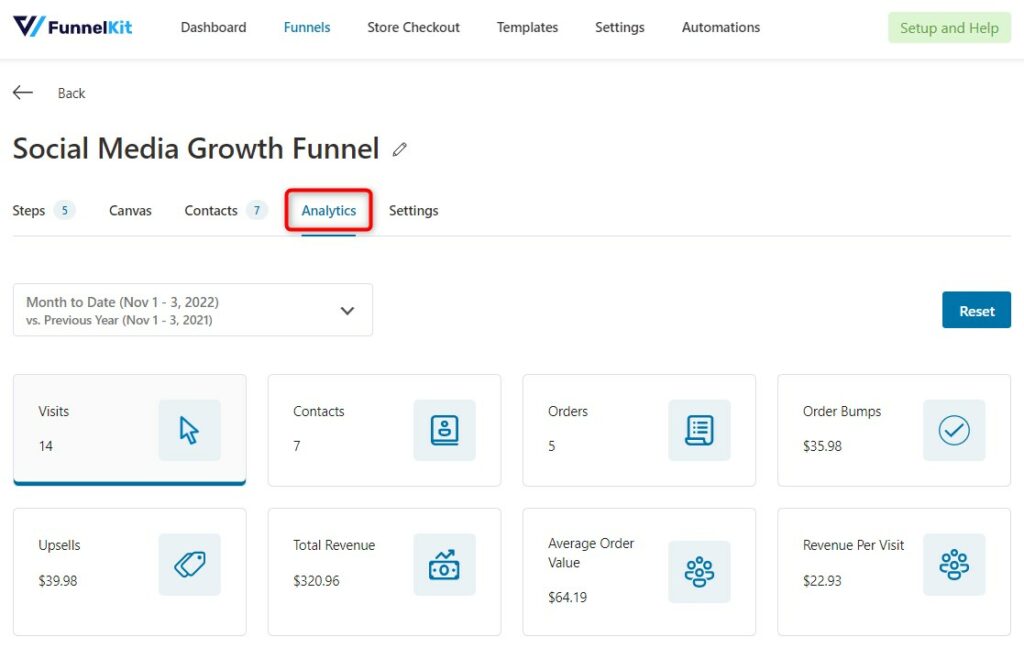
Task: Click the Visits count 14
Action: [x=46, y=446]
